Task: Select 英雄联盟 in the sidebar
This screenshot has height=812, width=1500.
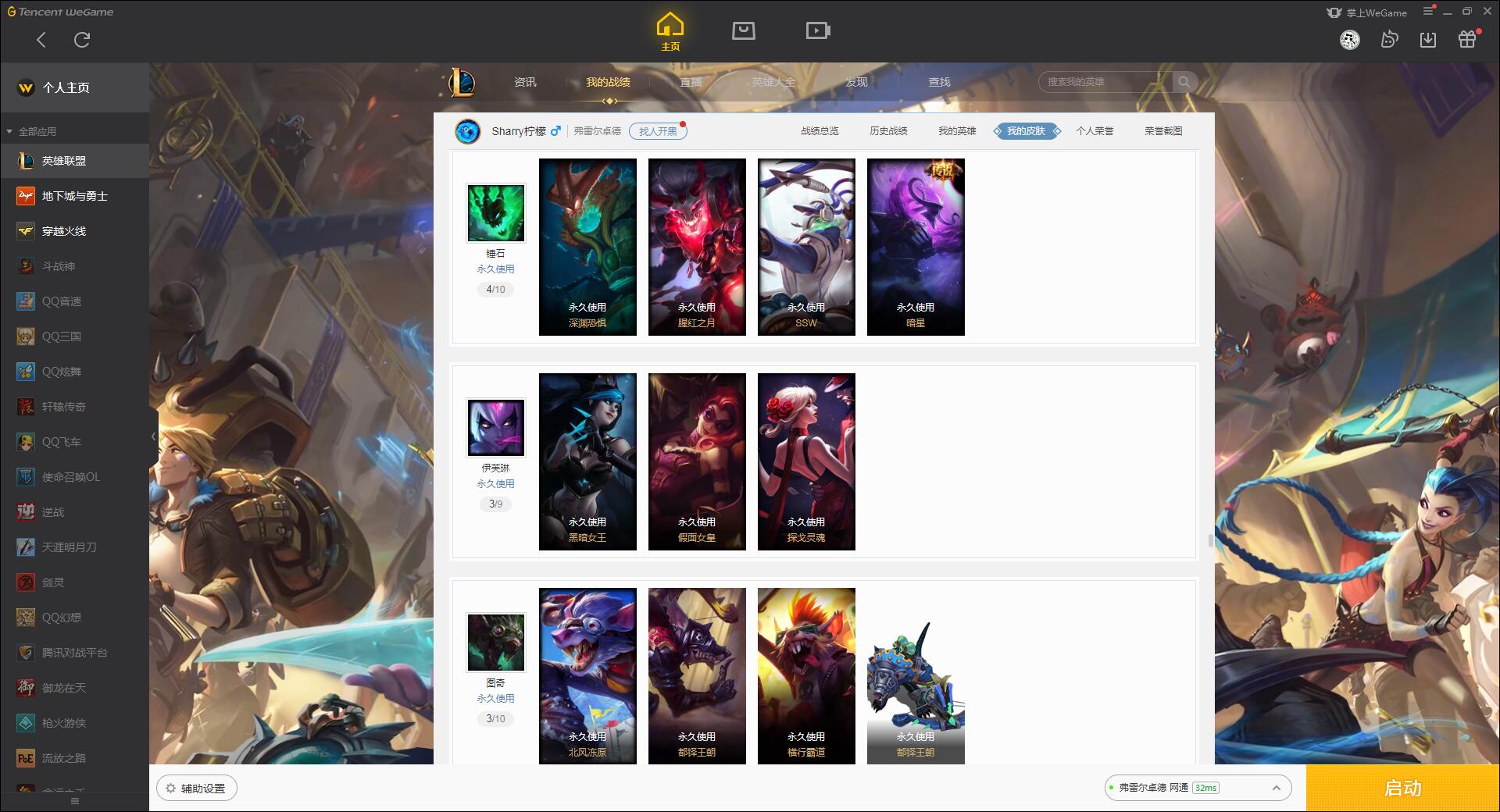Action: point(74,161)
